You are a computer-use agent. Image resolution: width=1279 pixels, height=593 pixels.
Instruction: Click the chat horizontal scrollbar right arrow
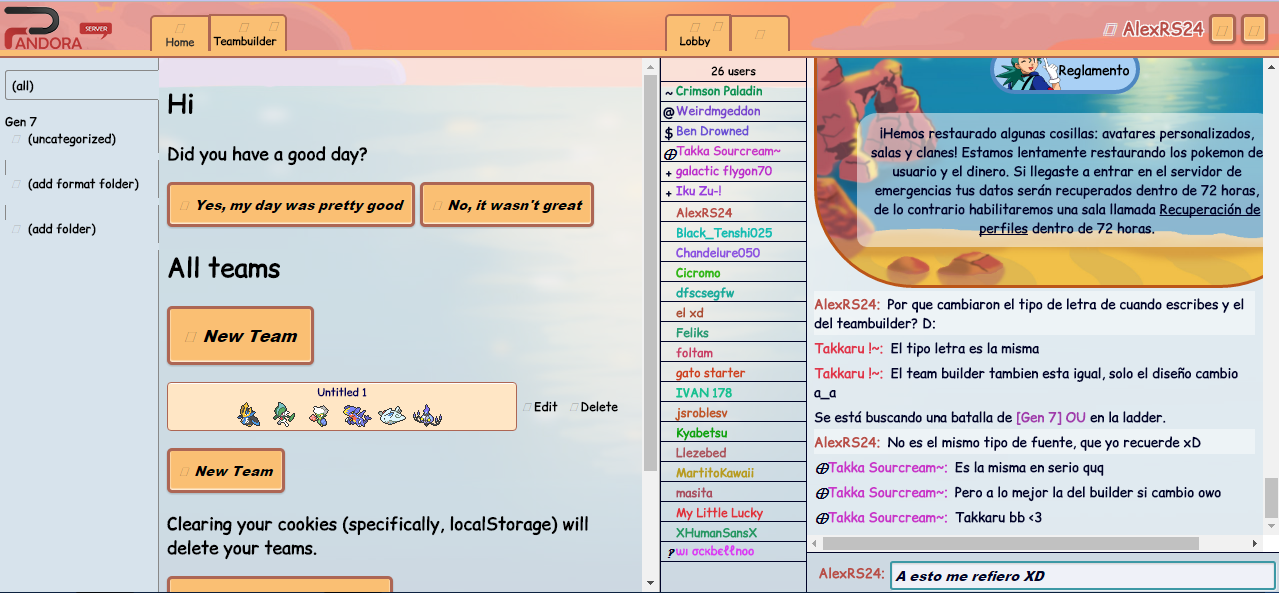(x=1255, y=543)
